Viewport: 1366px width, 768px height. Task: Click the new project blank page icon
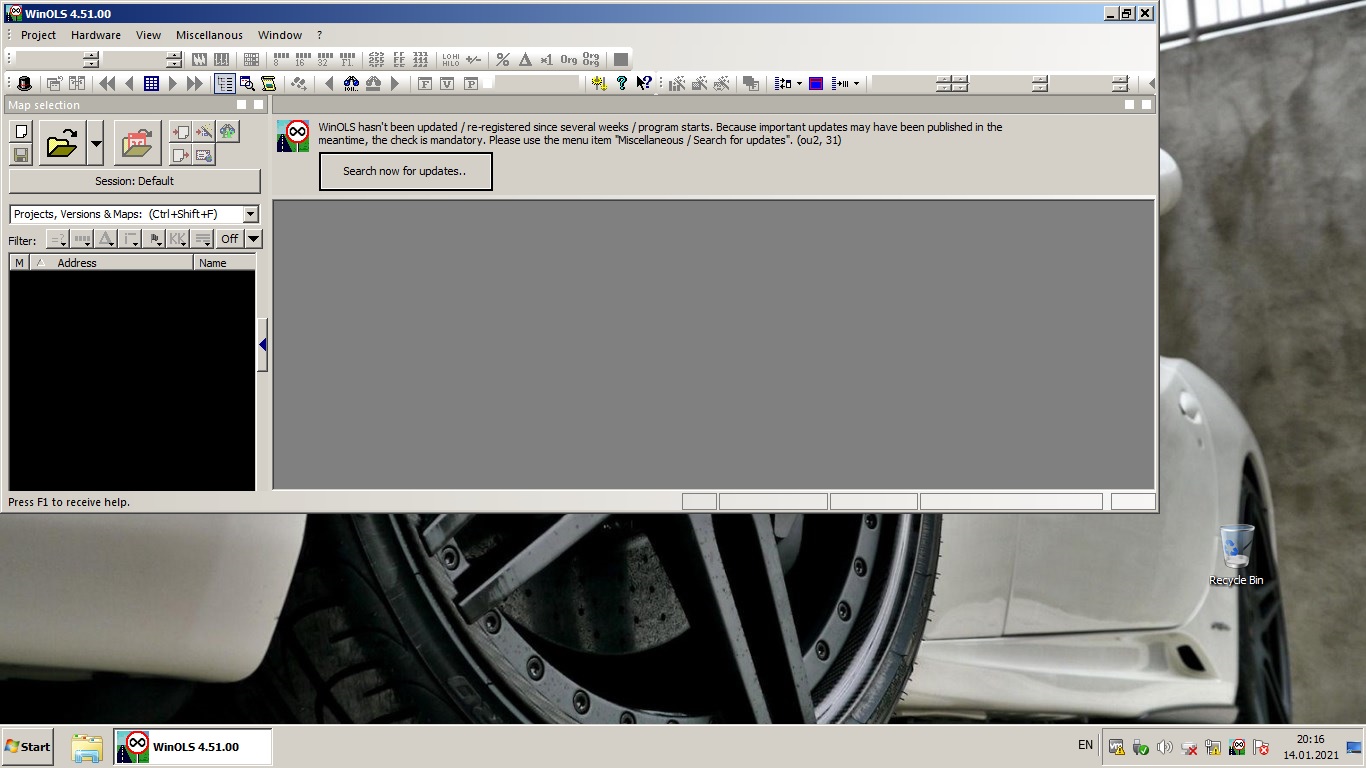tap(21, 132)
